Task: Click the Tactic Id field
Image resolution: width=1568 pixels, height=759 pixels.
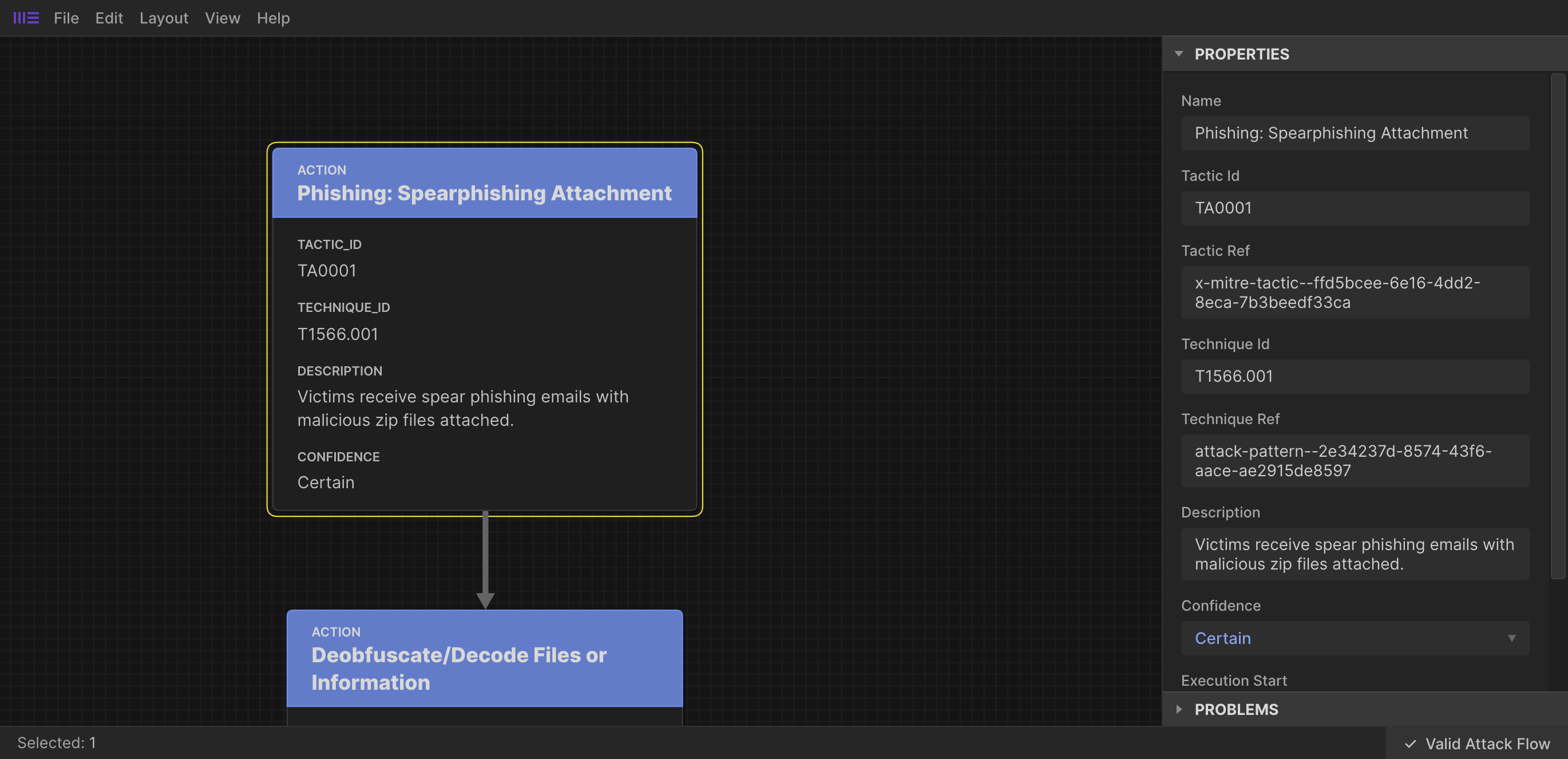Action: (1355, 208)
